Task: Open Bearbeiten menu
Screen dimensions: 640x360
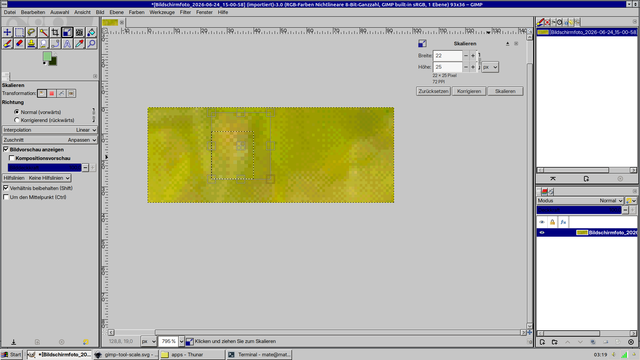Action: click(x=33, y=12)
